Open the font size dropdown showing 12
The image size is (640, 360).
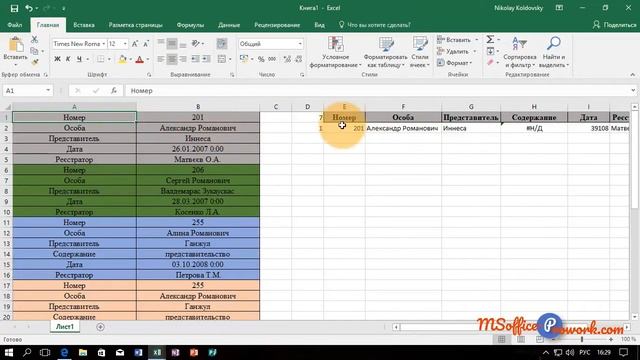pos(125,44)
